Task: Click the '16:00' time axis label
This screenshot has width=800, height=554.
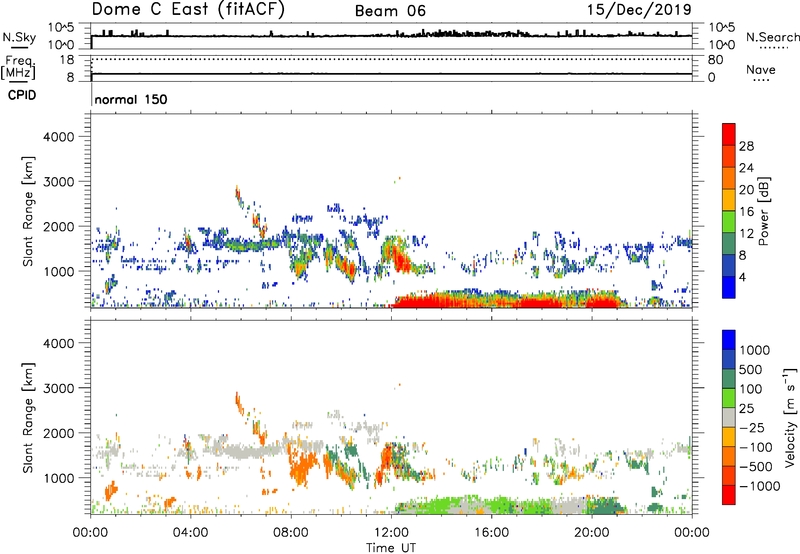Action: tap(491, 533)
